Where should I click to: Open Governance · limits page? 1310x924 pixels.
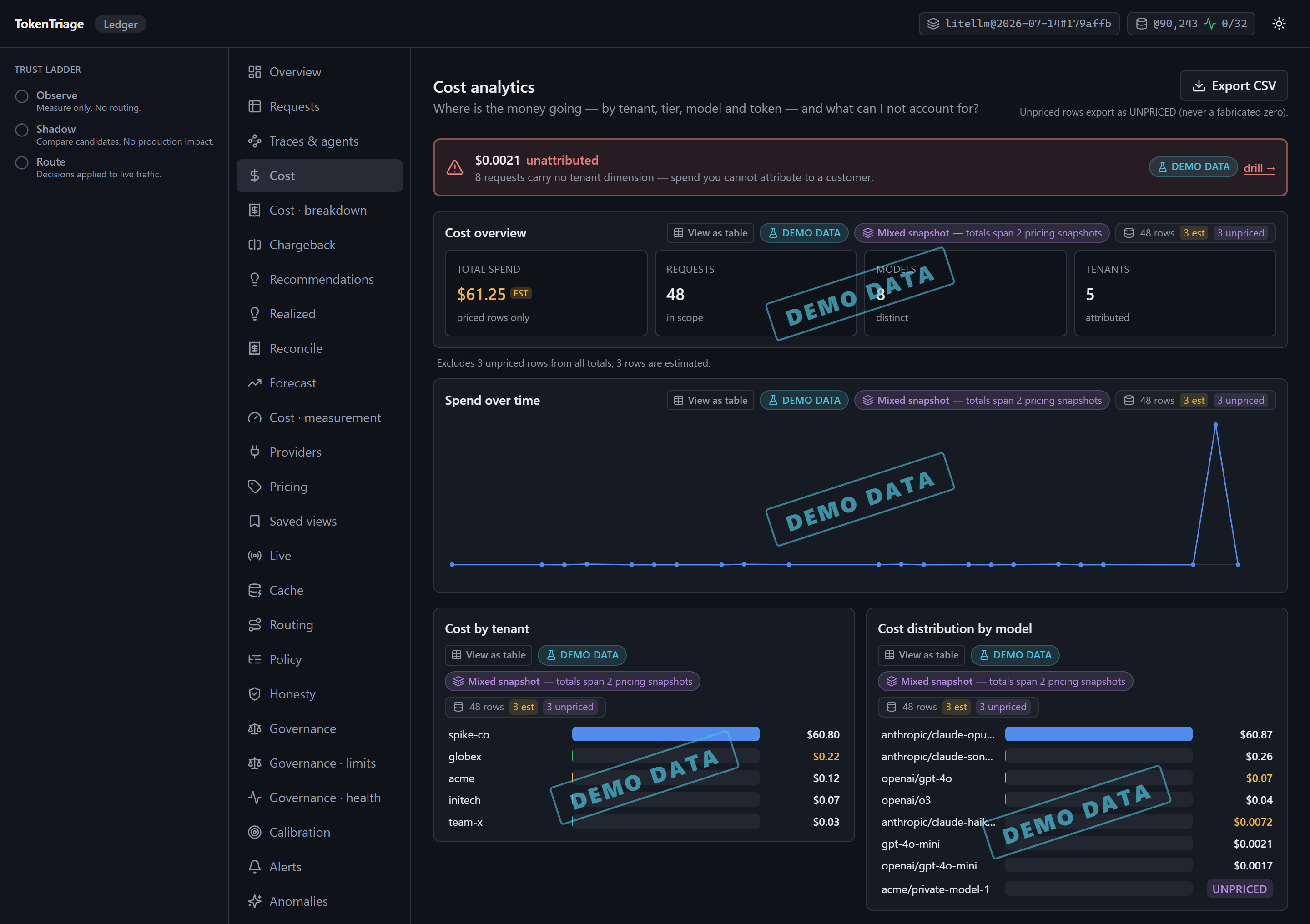coord(319,763)
